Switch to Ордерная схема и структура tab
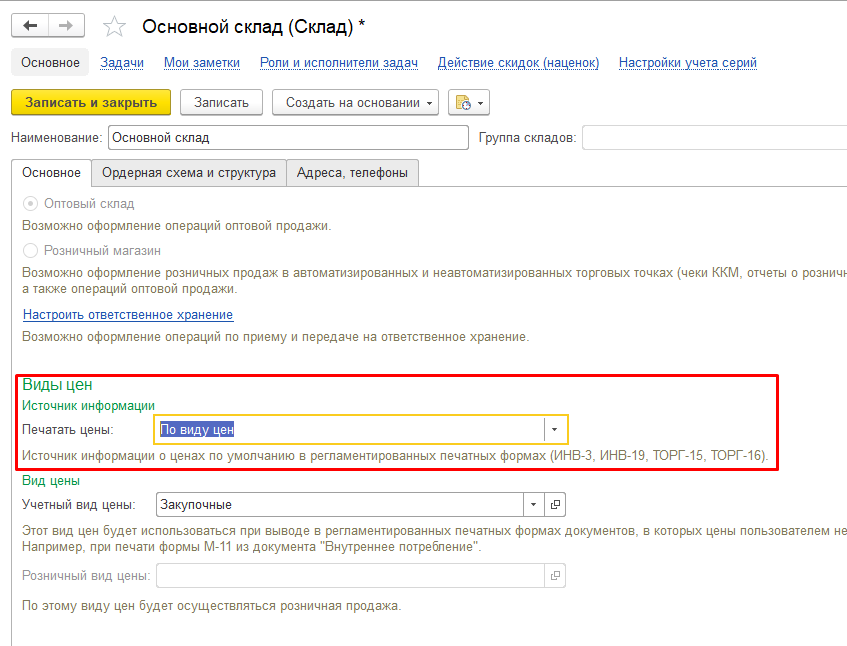This screenshot has height=646, width=847. 188,172
